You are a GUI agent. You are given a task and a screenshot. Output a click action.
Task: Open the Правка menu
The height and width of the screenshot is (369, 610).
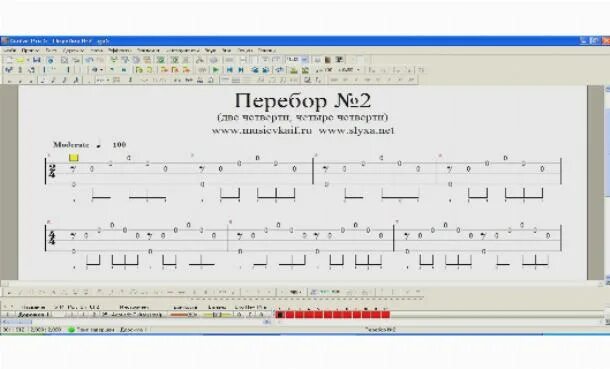pyautogui.click(x=30, y=50)
